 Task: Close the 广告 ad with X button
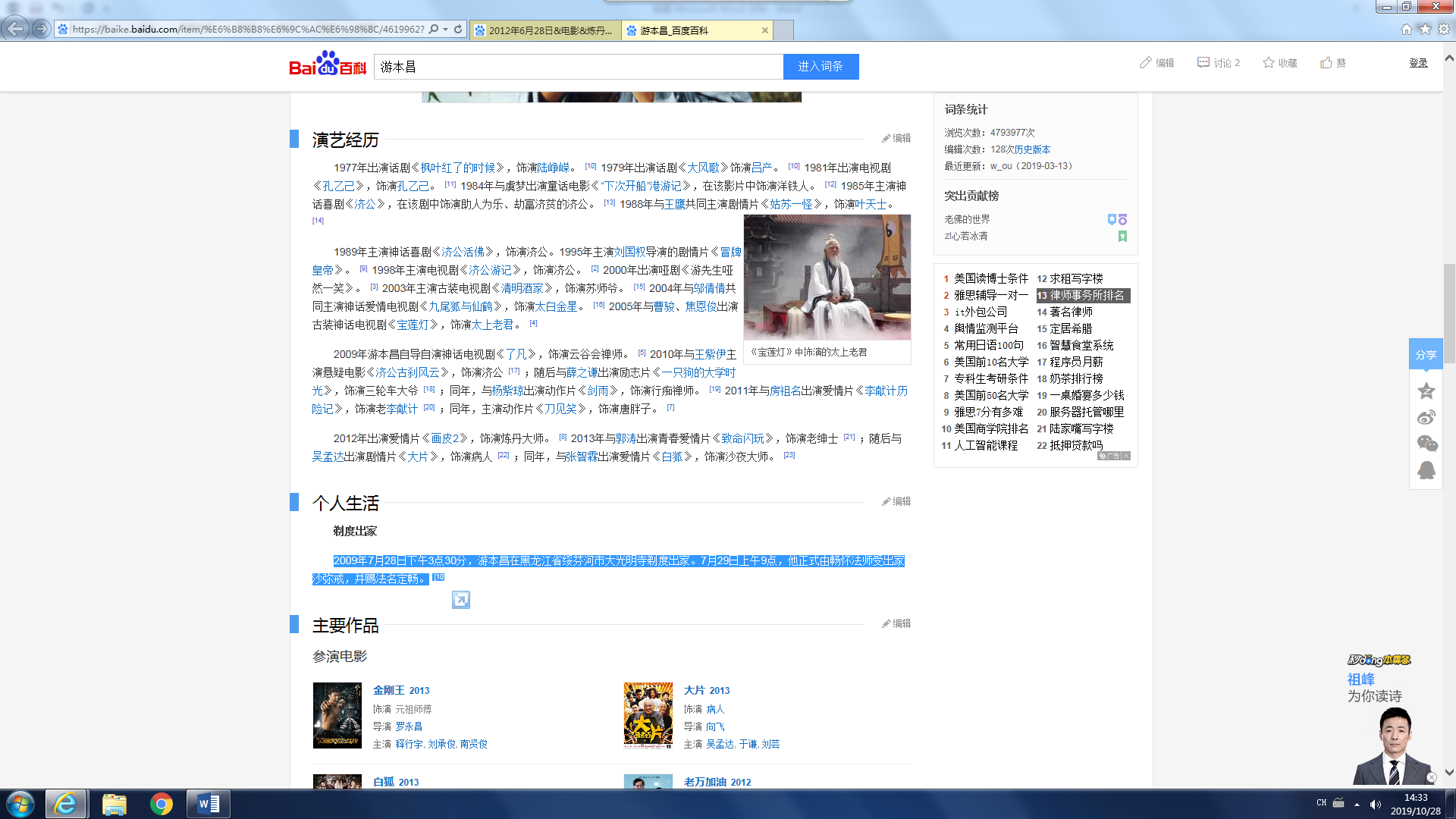[x=1126, y=457]
